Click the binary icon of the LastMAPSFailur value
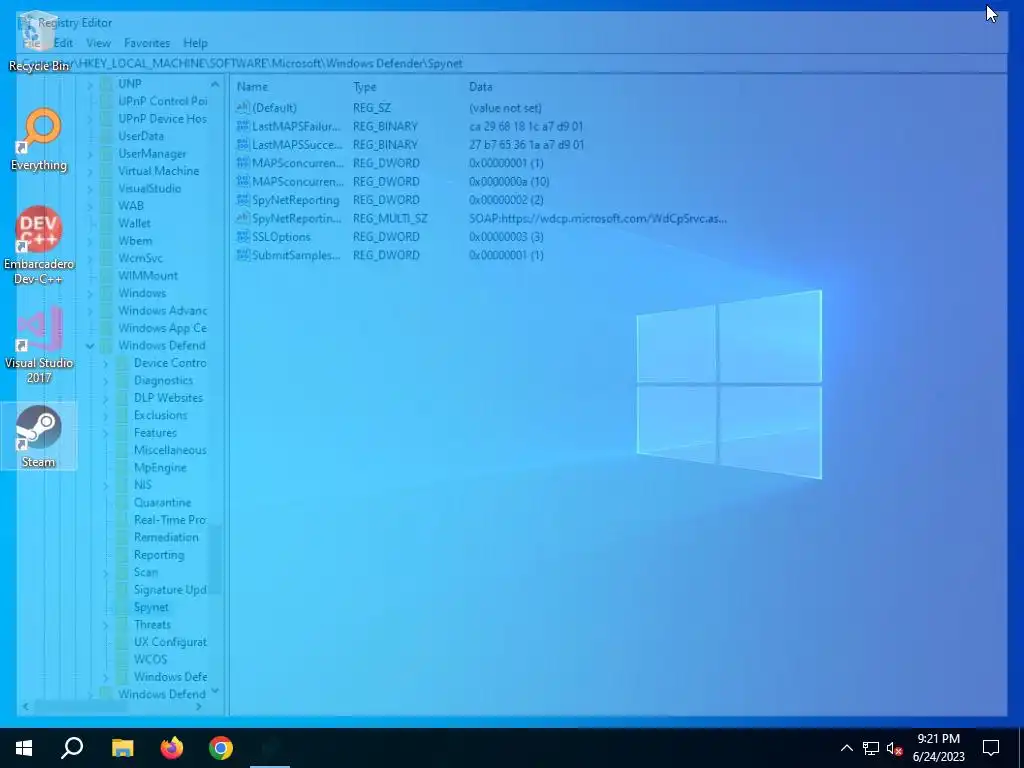1024x768 pixels. pos(243,126)
